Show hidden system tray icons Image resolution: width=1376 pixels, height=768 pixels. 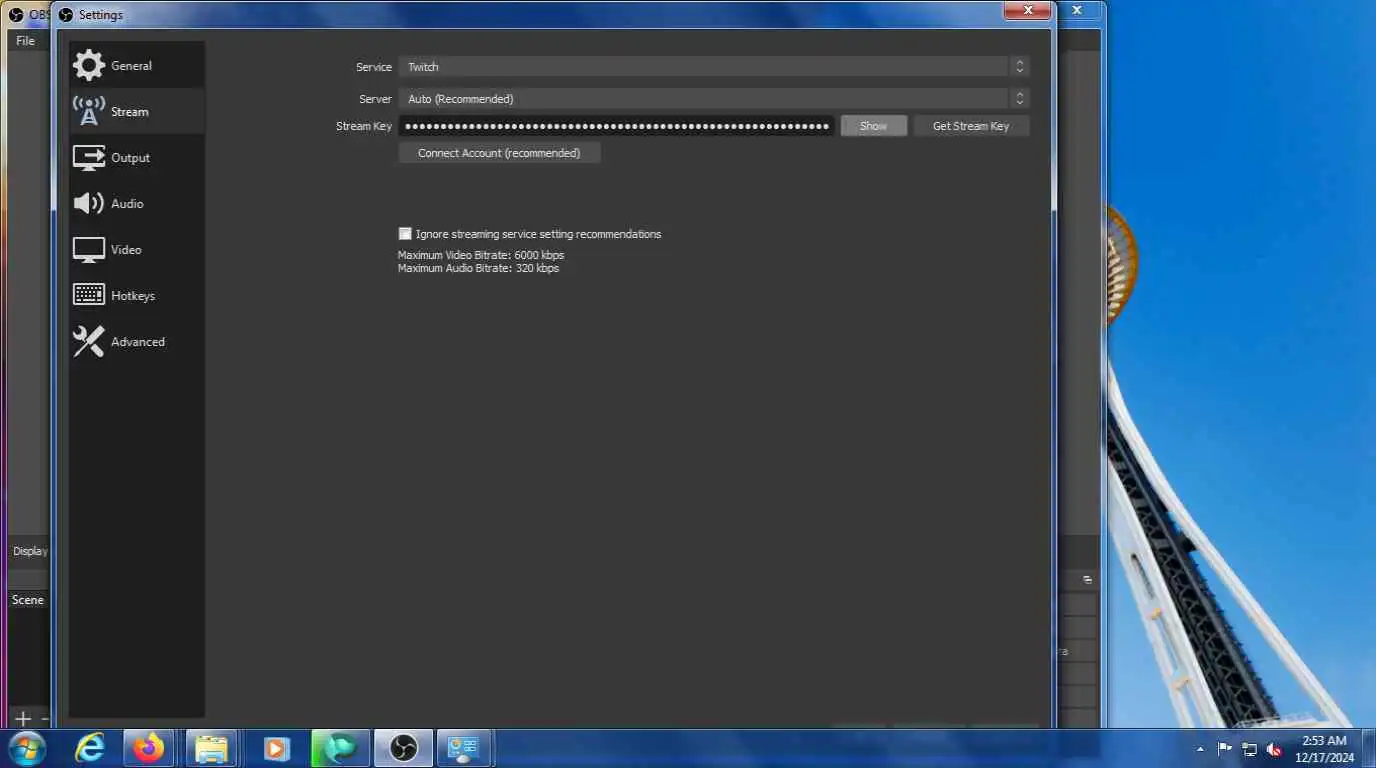click(1200, 749)
